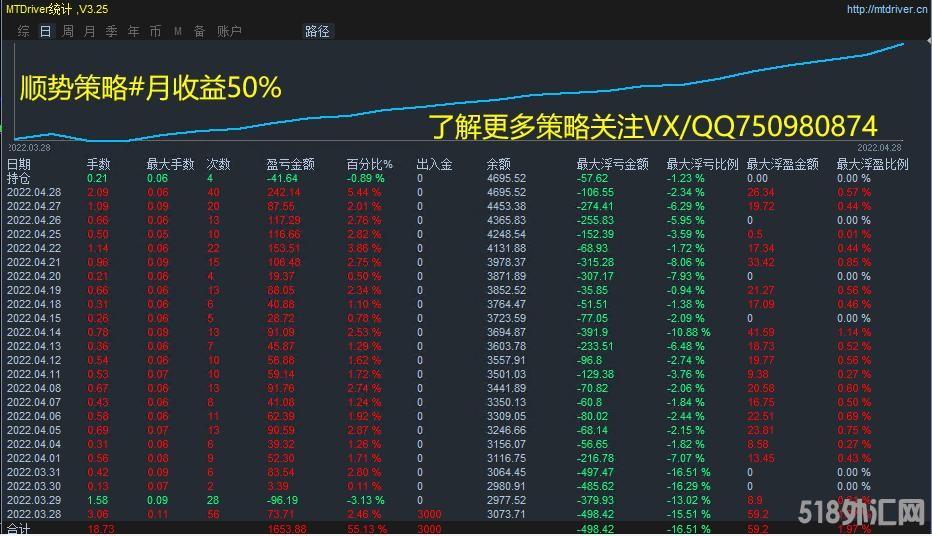Click the 最大浮盈比例 column header
Screen dimensions: 932x536
click(873, 165)
